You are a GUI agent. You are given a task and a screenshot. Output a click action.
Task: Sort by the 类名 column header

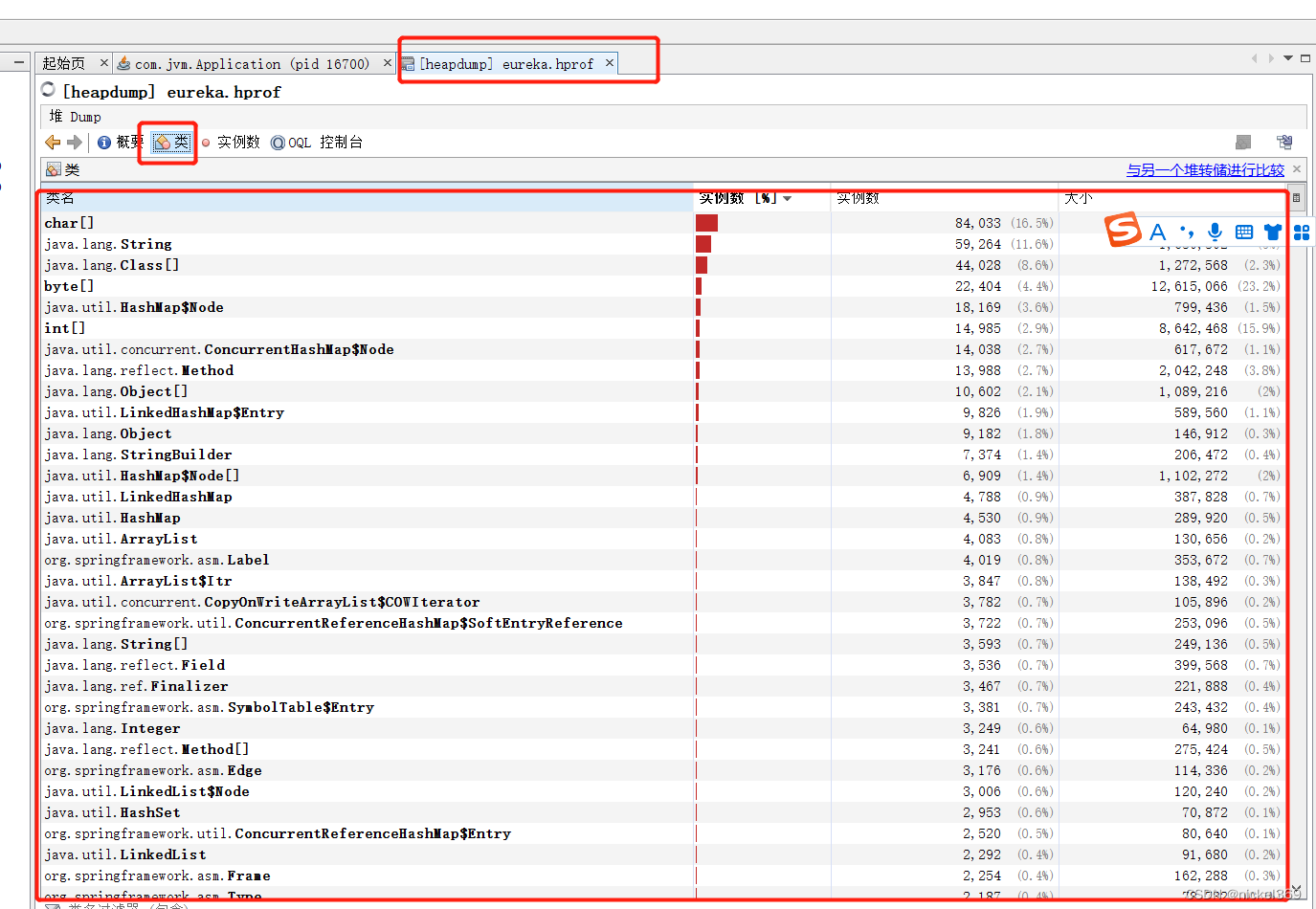(x=368, y=198)
